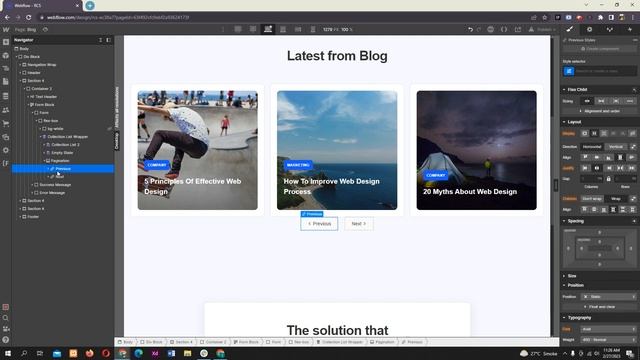The height and width of the screenshot is (360, 640).
Task: Switch to the element Settings gear tab
Action: [x=589, y=29]
